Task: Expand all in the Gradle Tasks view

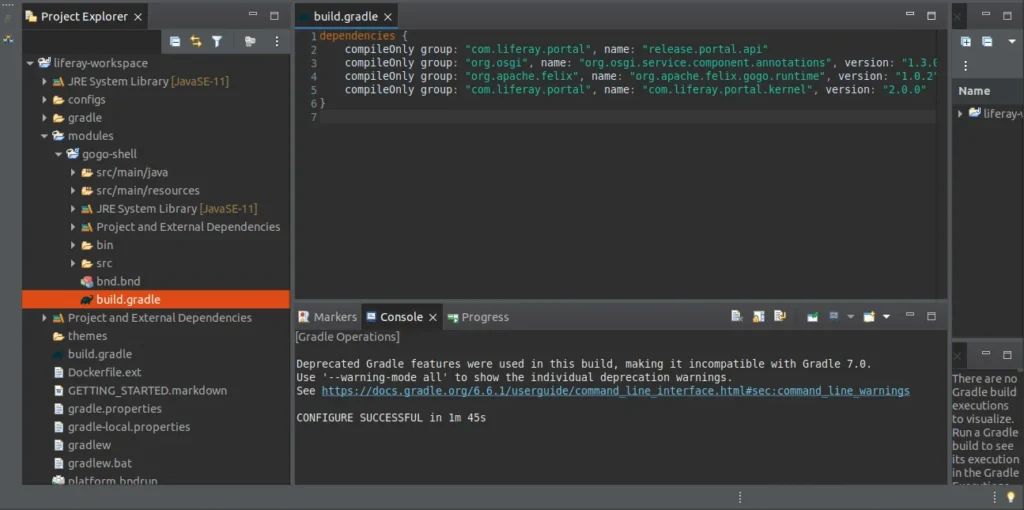Action: coord(965,41)
